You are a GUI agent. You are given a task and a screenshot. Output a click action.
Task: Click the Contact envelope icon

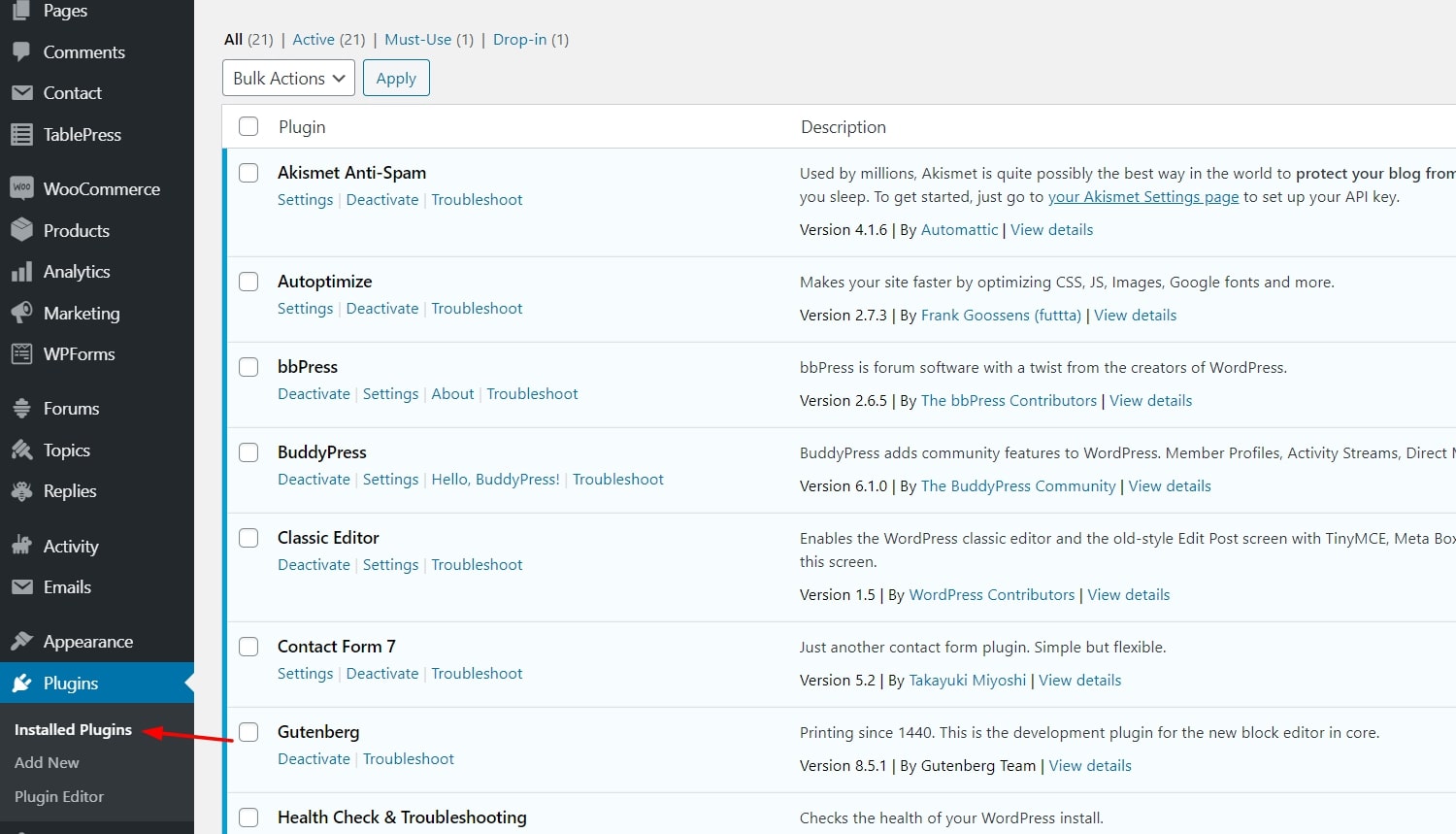point(21,93)
